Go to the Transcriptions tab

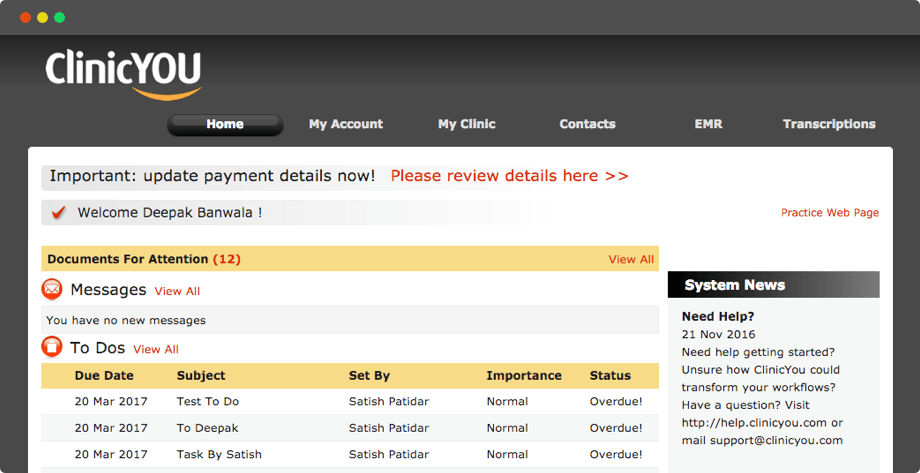829,124
